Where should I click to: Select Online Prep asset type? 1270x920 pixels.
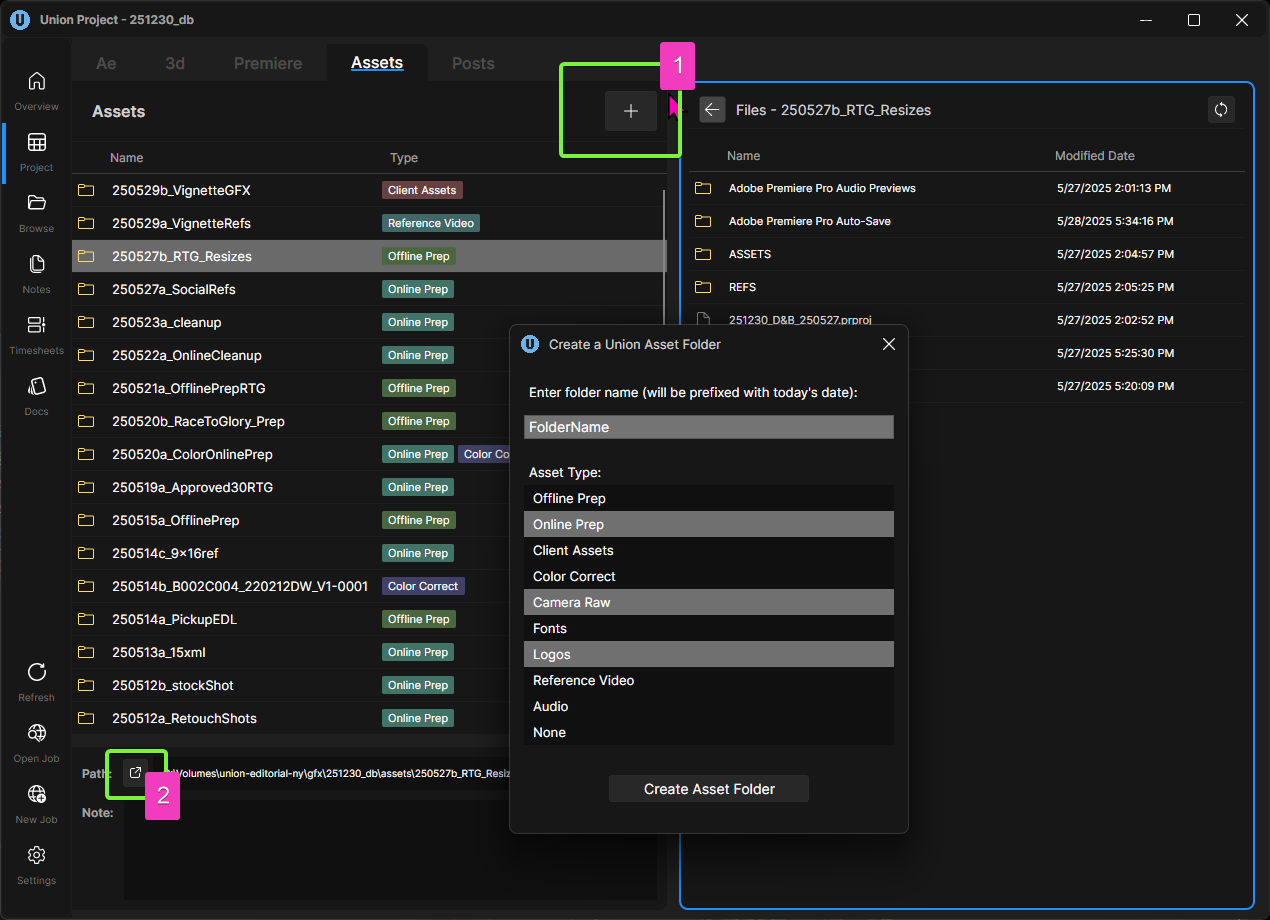click(x=709, y=524)
